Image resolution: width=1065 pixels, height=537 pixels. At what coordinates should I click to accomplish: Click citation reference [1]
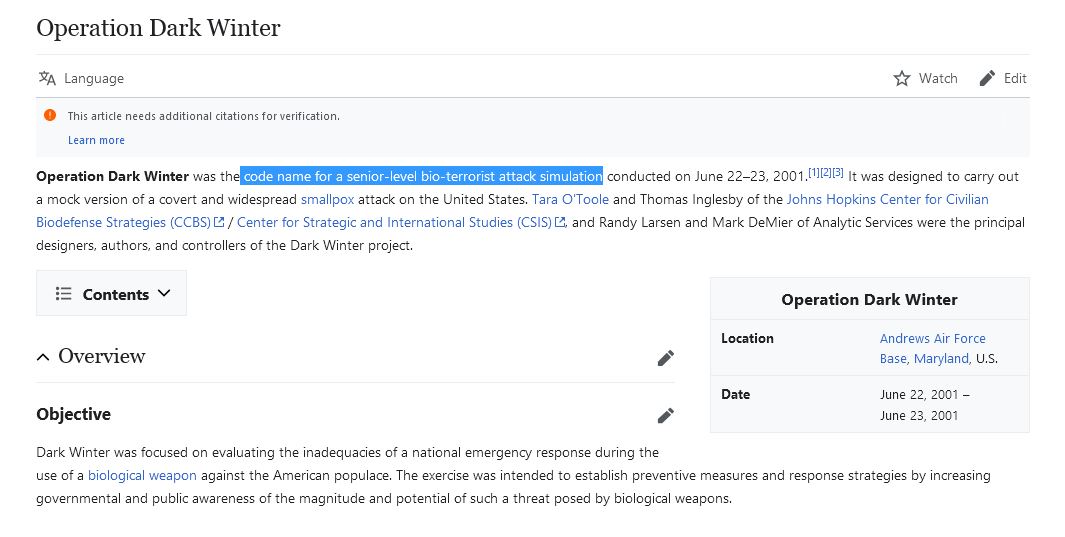tap(814, 172)
